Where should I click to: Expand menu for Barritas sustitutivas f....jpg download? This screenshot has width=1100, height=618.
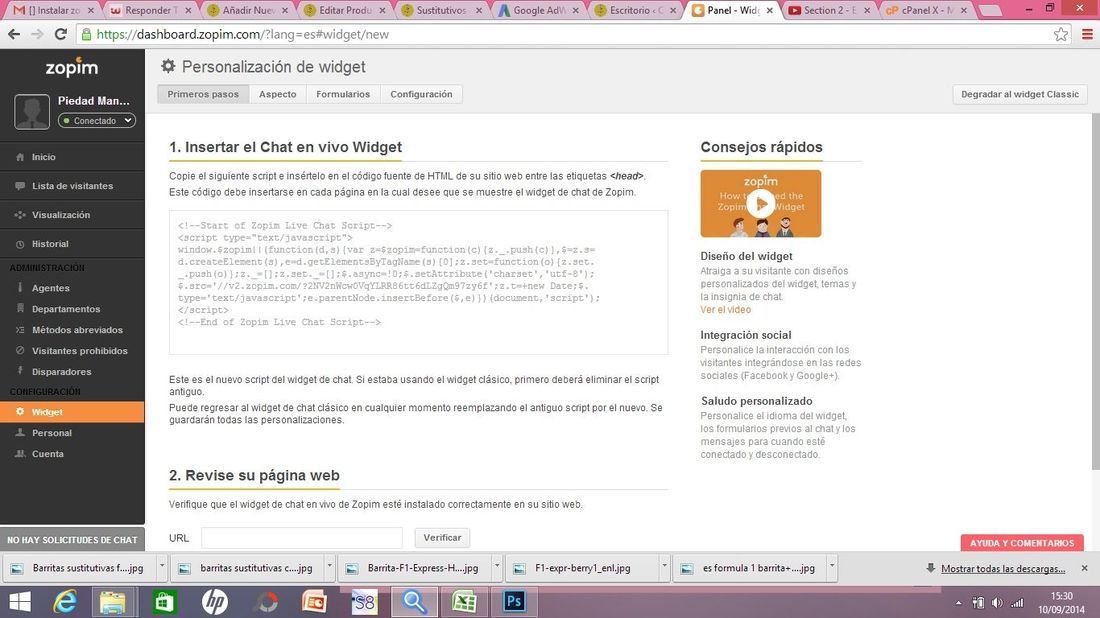point(162,568)
